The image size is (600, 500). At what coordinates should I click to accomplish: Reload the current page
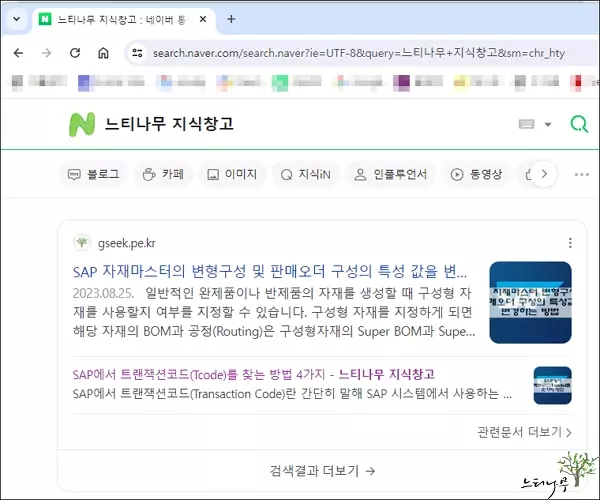click(x=75, y=53)
